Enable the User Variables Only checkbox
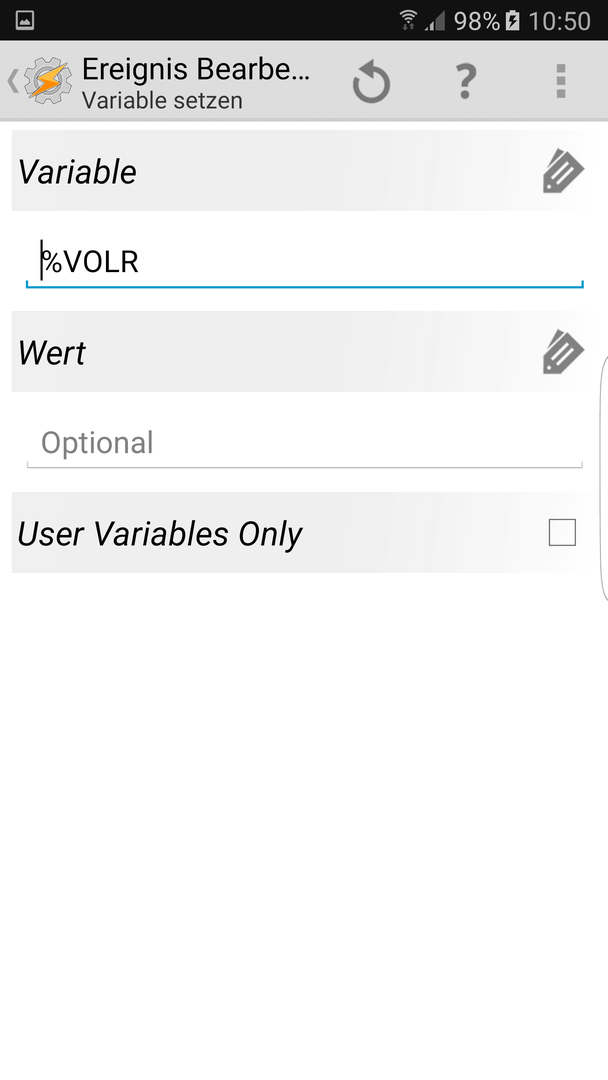608x1080 pixels. (x=562, y=532)
